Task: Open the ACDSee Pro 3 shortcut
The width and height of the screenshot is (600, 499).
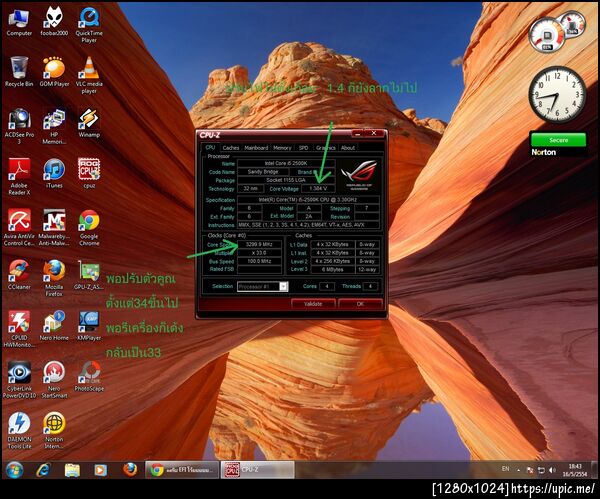Action: (19, 126)
